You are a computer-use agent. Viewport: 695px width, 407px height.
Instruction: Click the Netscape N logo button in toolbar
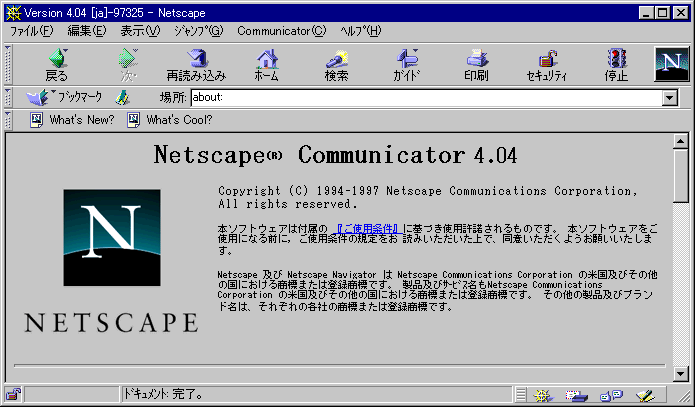click(x=672, y=64)
